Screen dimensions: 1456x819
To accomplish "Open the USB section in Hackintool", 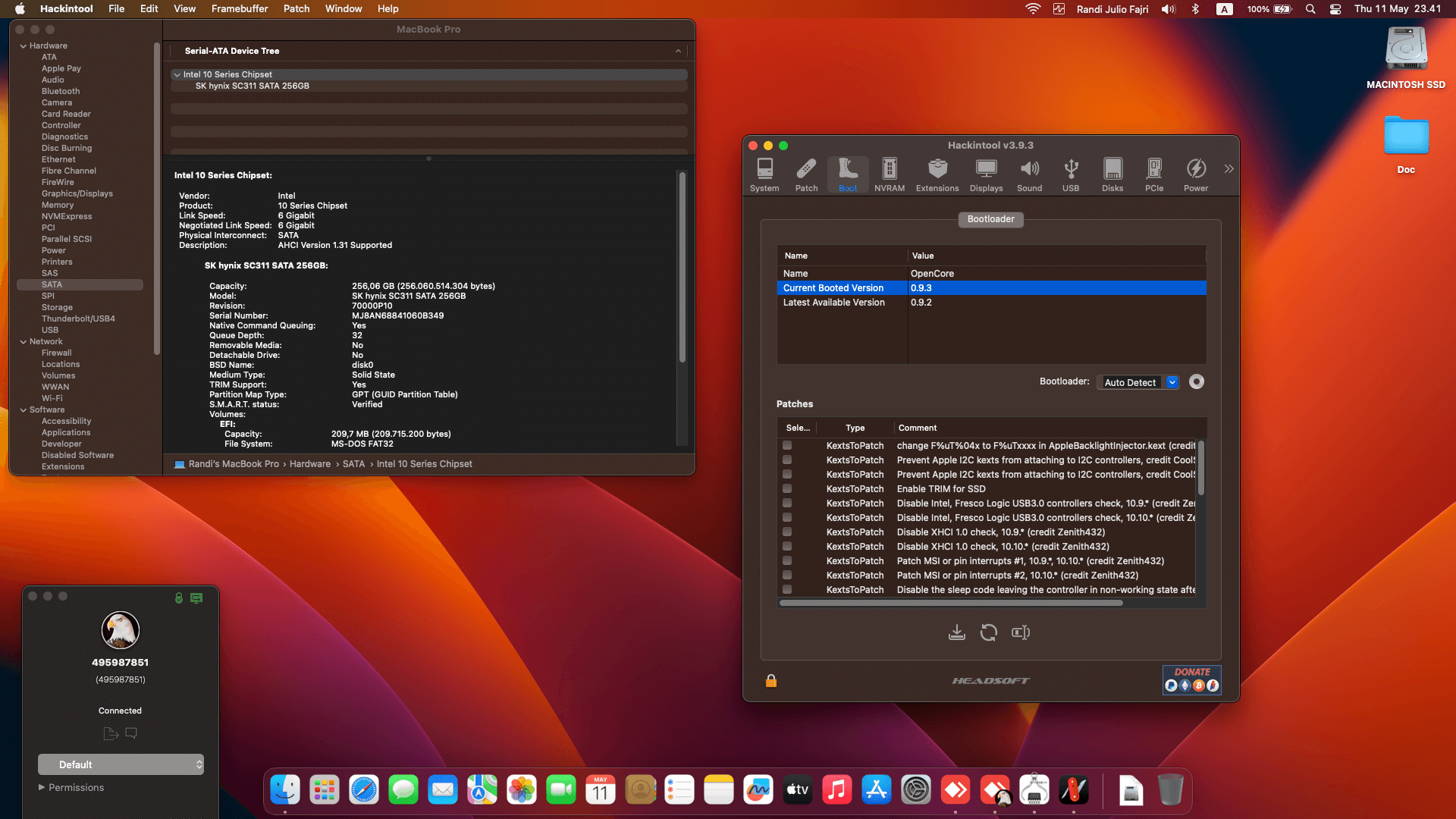I will [x=1071, y=175].
